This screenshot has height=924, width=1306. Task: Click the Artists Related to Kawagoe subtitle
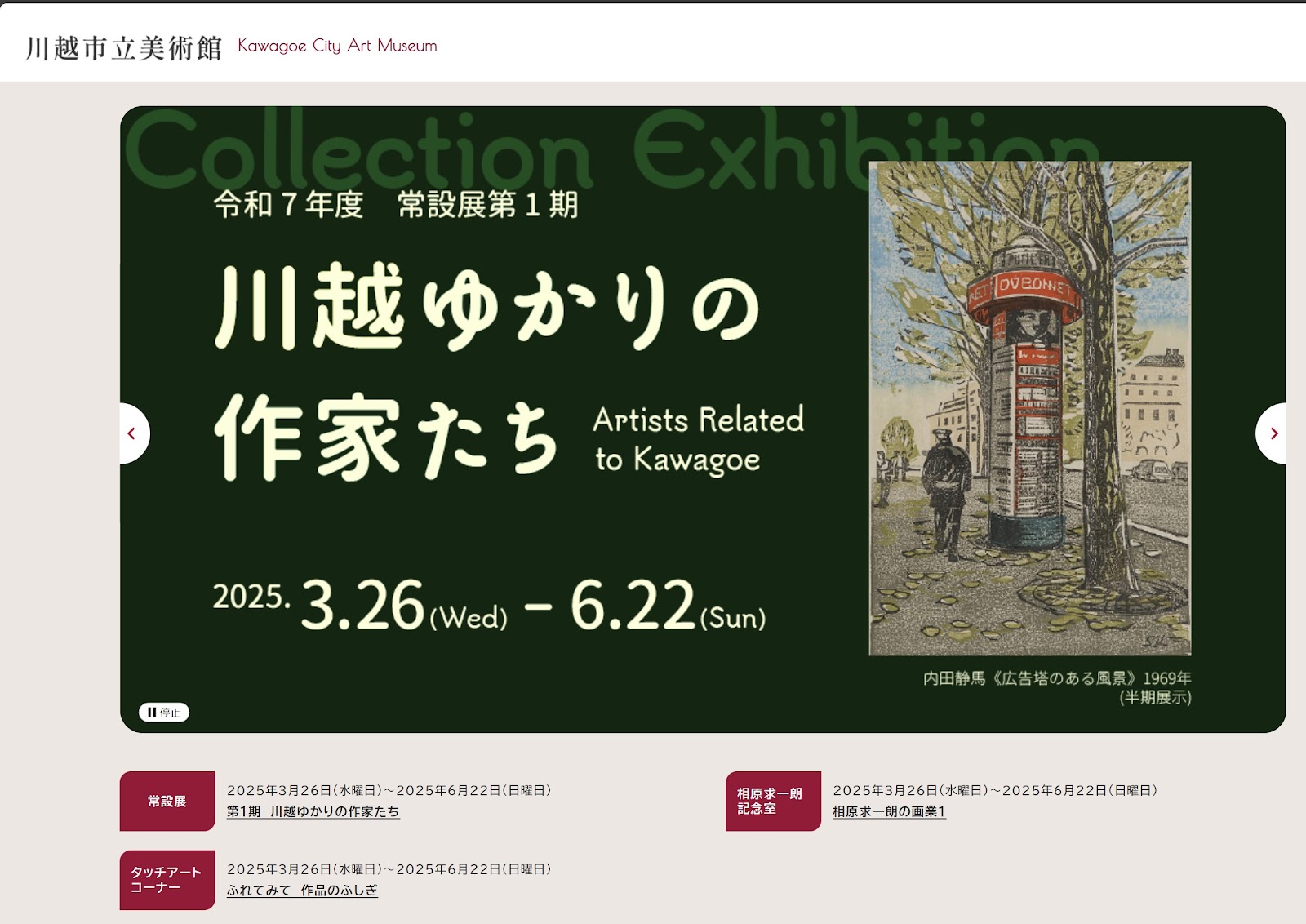(x=699, y=440)
